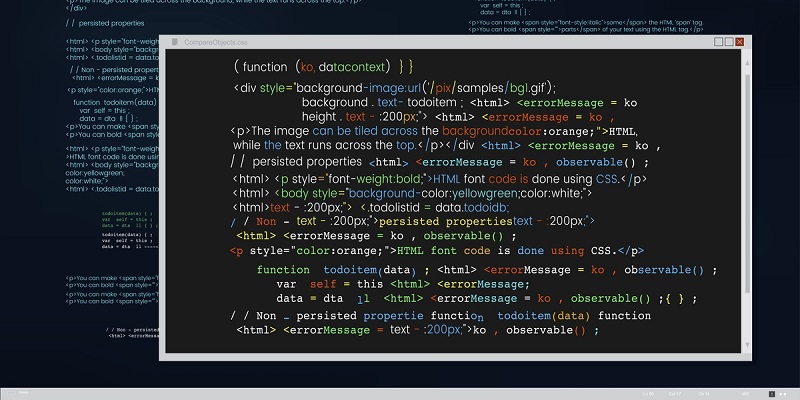Minimize the CompareObjects.css window
The height and width of the screenshot is (400, 800).
(717, 43)
